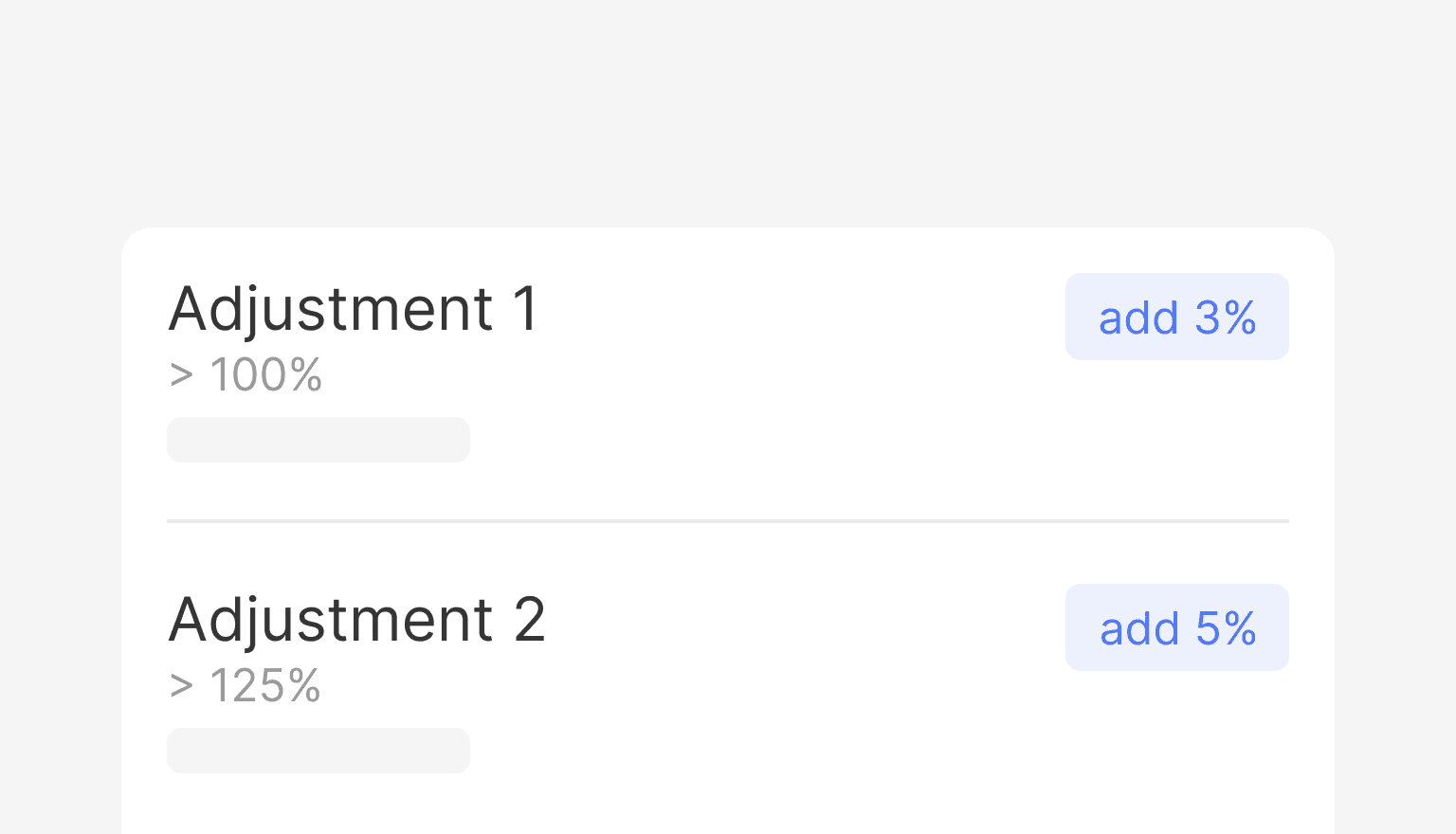Click the greater-than symbol before 125%
Viewport: 1456px width, 834px height.
[x=181, y=686]
